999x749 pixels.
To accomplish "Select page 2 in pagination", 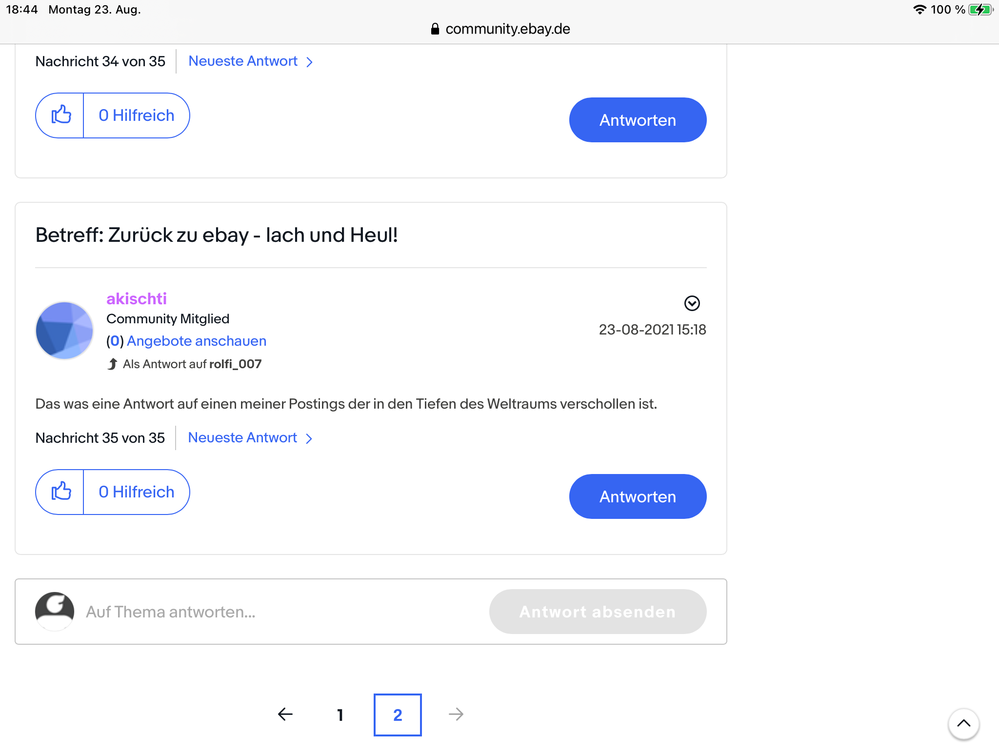I will point(397,715).
